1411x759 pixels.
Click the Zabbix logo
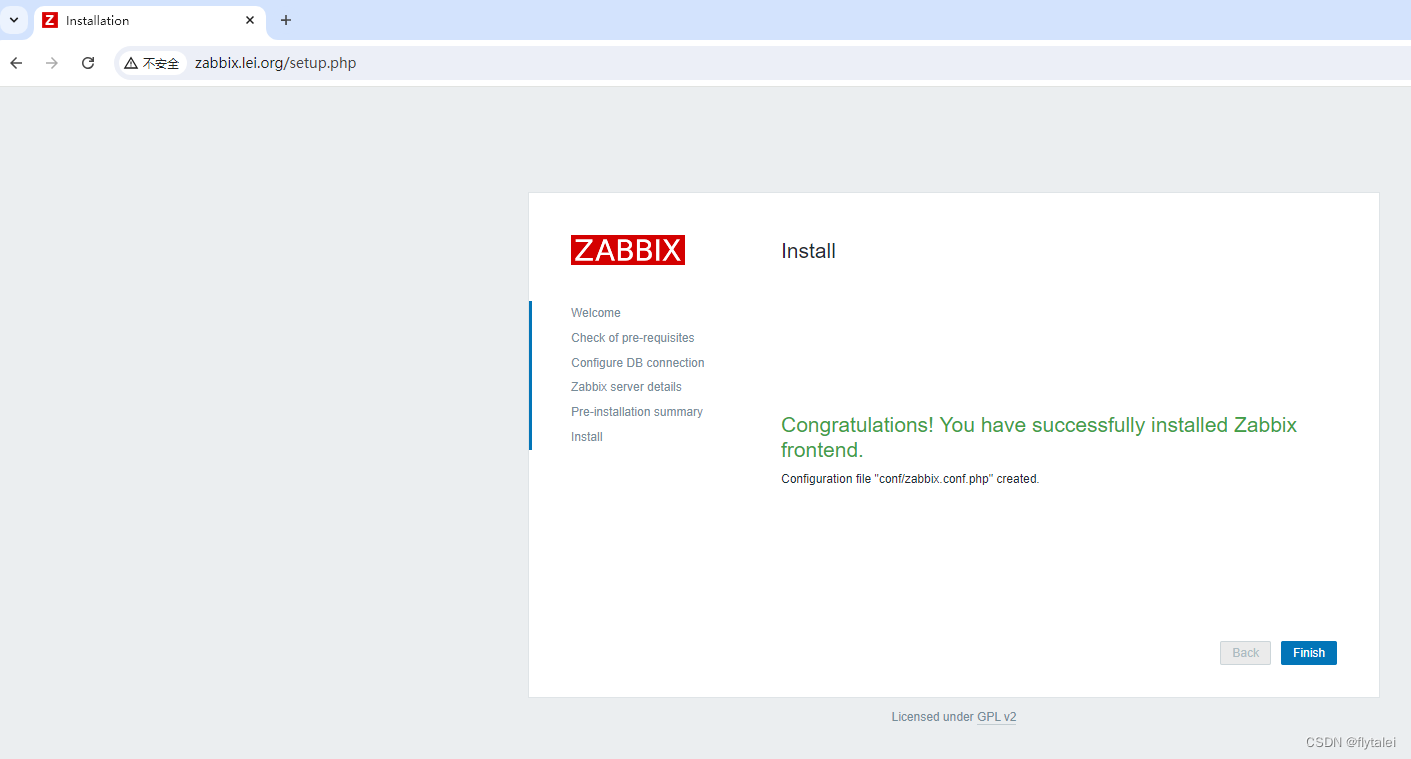628,250
